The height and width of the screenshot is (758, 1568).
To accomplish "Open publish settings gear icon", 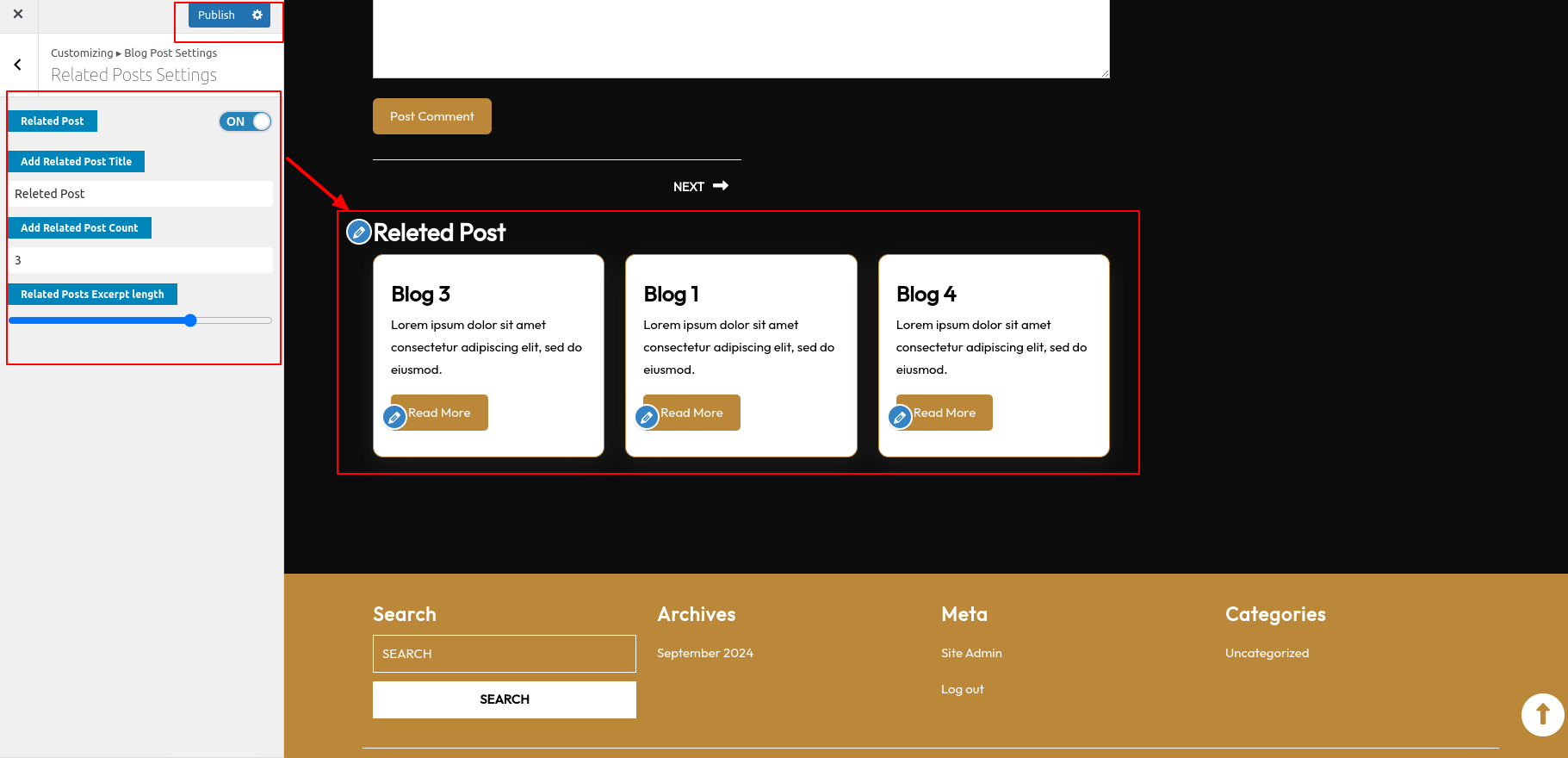I will (x=257, y=16).
